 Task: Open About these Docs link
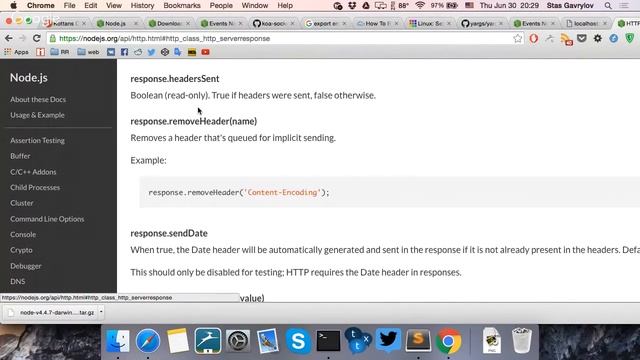[38, 100]
